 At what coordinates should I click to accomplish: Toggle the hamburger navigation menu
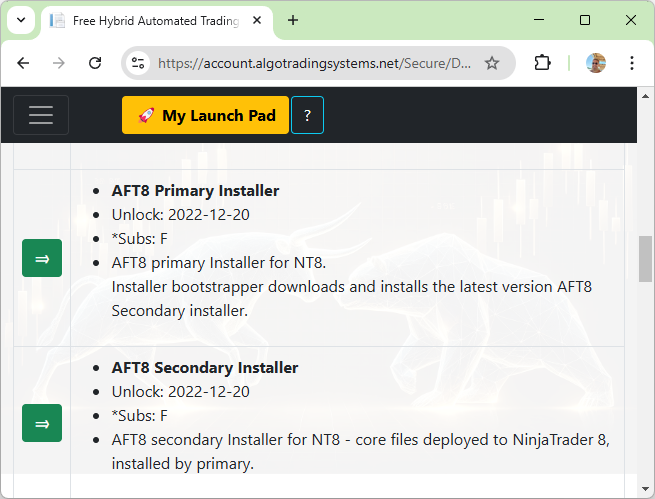(41, 115)
